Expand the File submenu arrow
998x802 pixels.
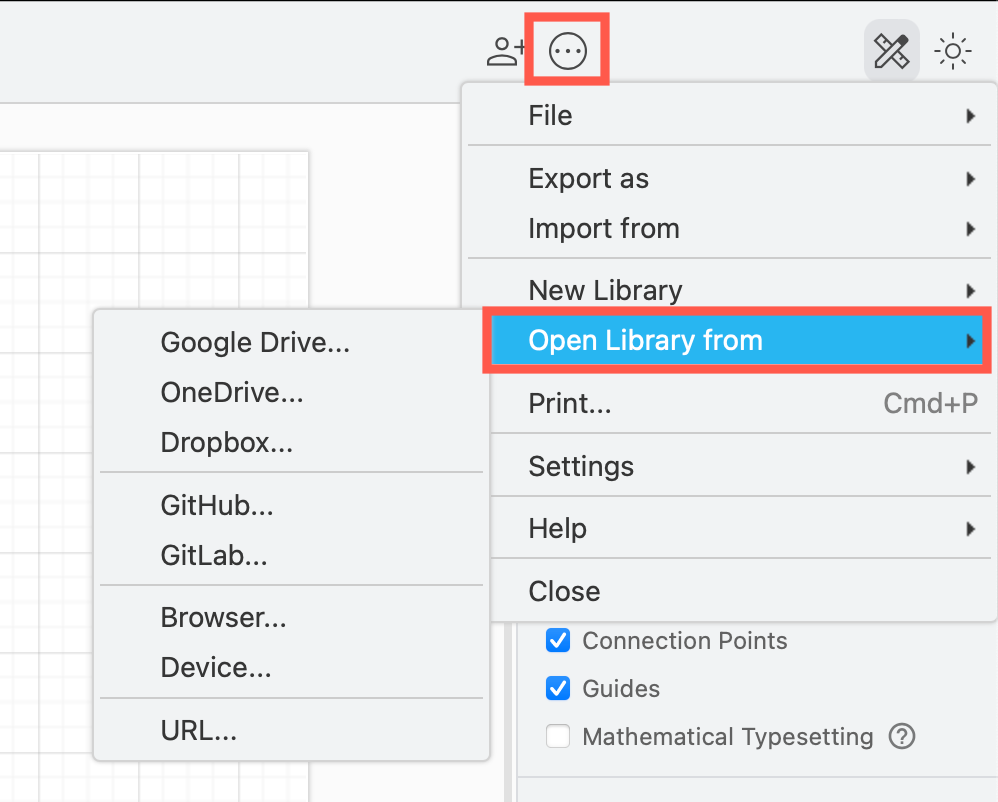click(968, 115)
